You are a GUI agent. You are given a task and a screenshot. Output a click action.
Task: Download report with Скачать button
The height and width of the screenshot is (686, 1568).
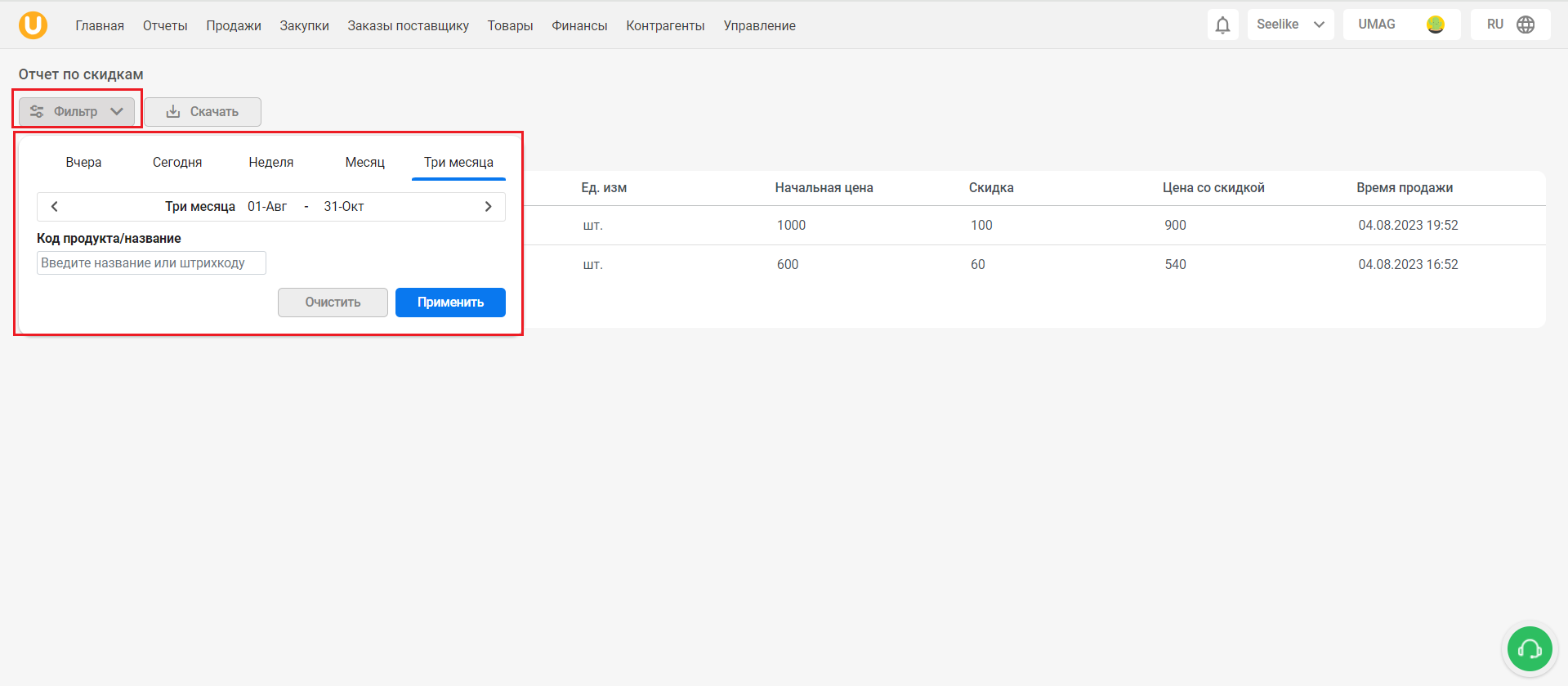203,112
